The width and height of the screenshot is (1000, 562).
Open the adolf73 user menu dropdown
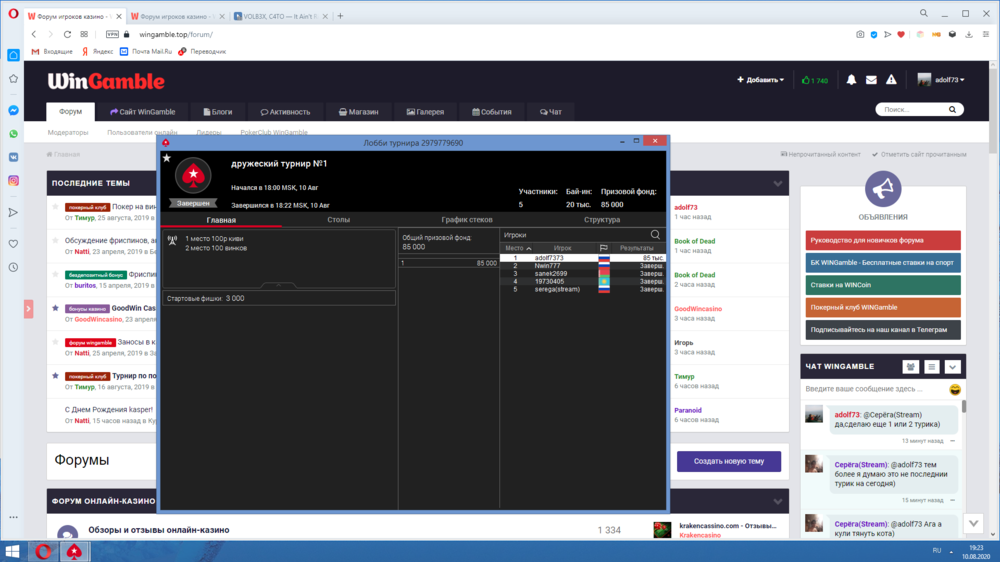click(941, 80)
